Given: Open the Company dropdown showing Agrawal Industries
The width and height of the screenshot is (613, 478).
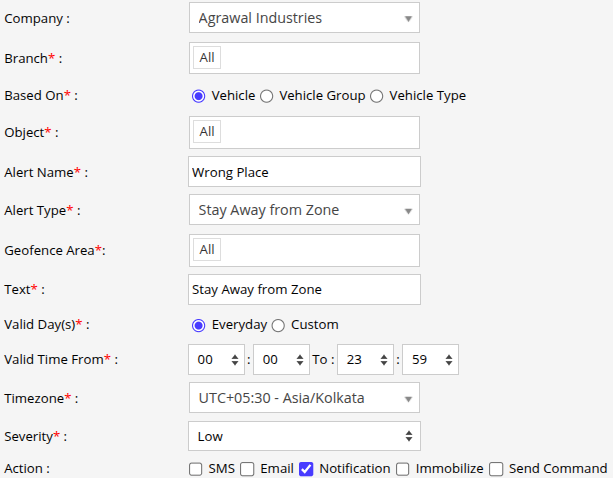Looking at the screenshot, I should point(303,18).
